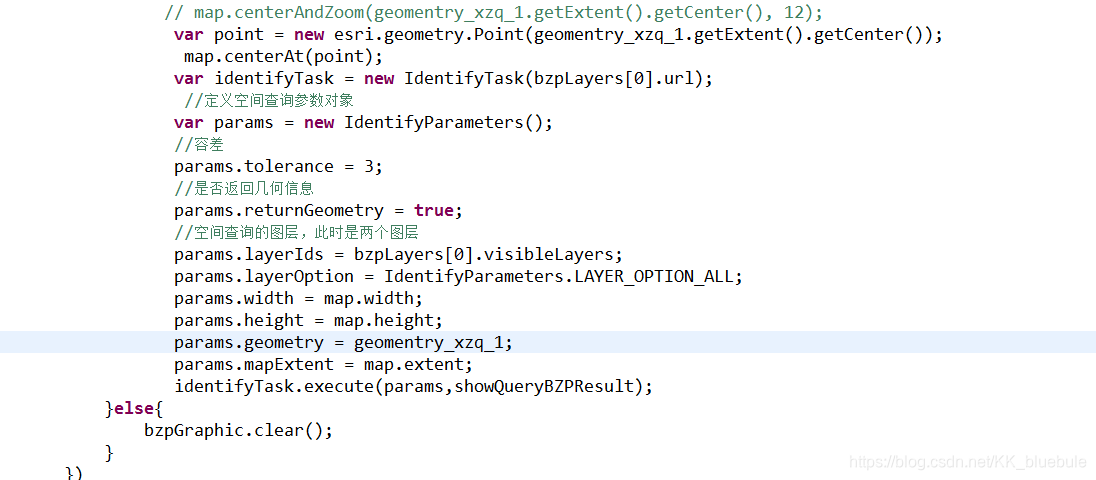
Task: Click the 'var identifyTask = new IdentifyTask' line
Action: pos(443,78)
